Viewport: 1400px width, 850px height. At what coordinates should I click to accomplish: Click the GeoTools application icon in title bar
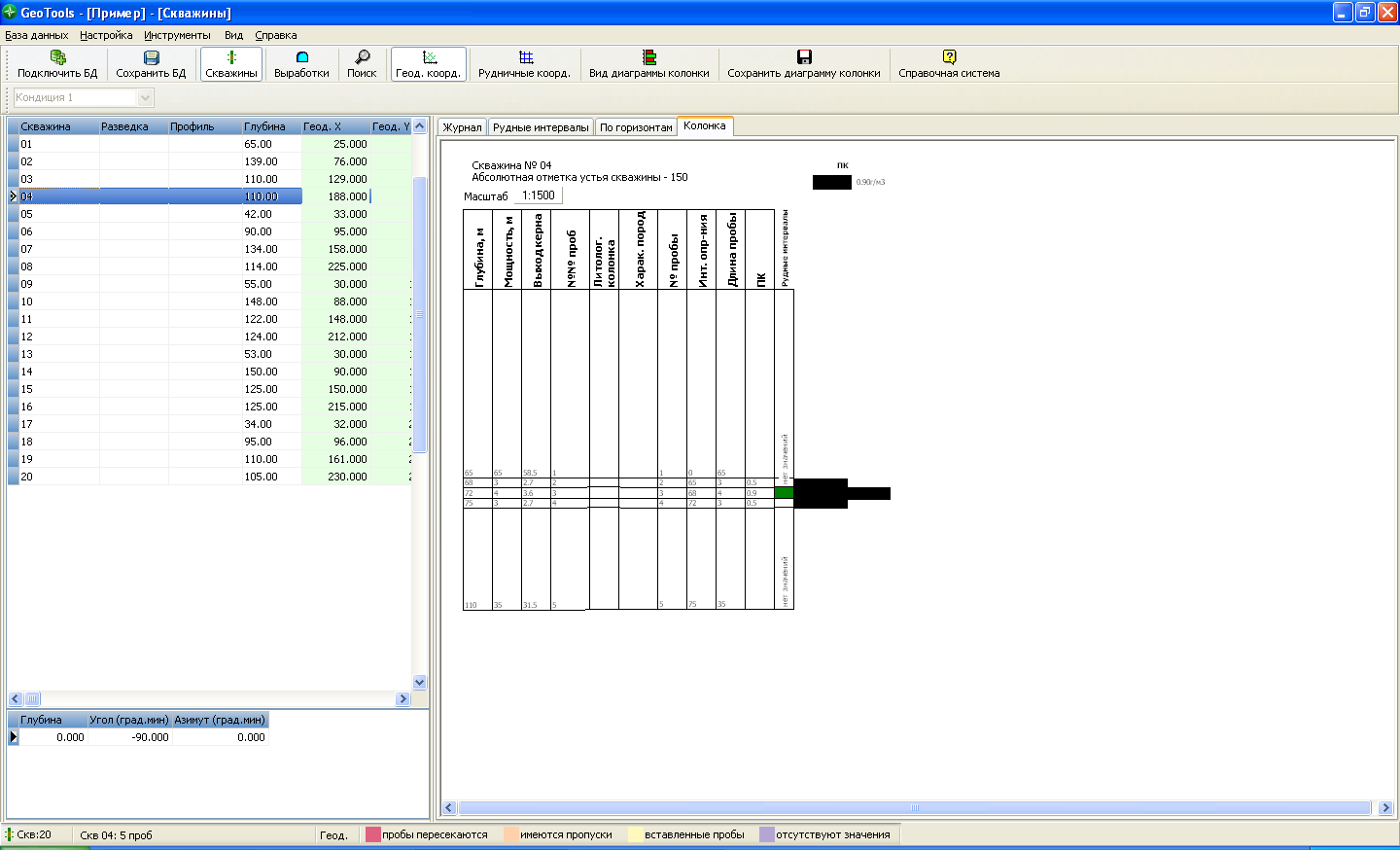click(10, 13)
